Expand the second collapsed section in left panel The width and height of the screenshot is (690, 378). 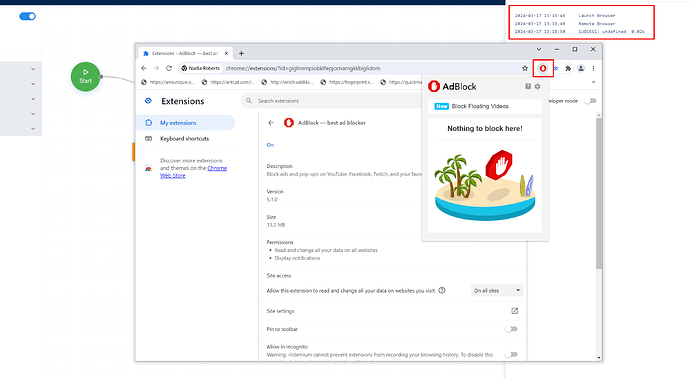(33, 84)
